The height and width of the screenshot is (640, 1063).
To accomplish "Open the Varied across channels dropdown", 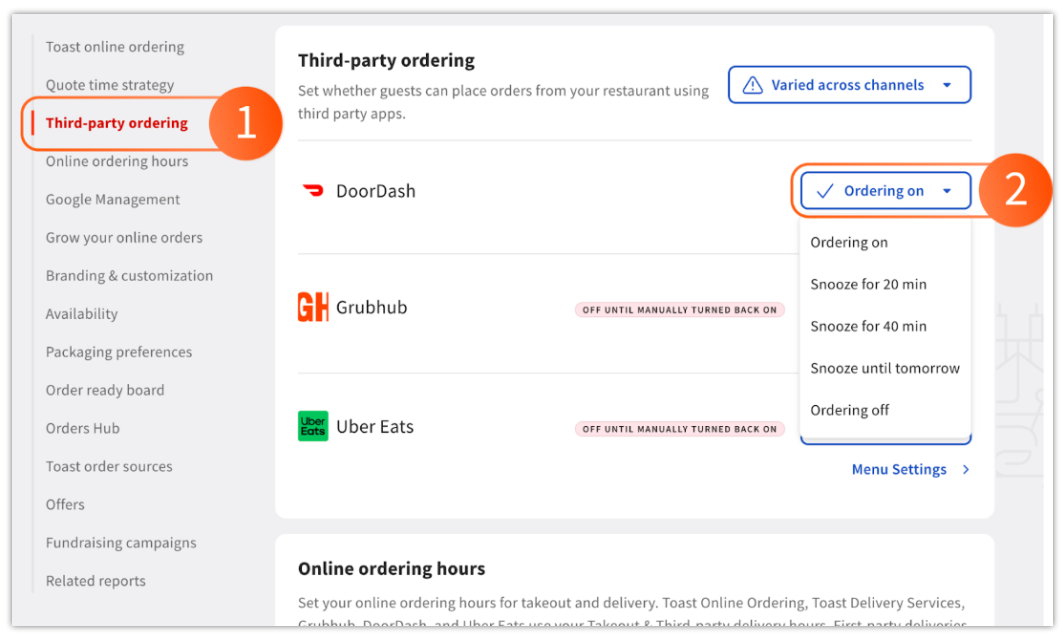I will [849, 85].
